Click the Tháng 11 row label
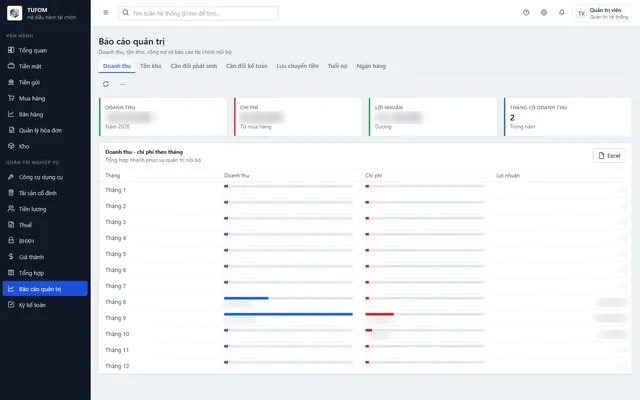The width and height of the screenshot is (640, 400). (x=117, y=350)
